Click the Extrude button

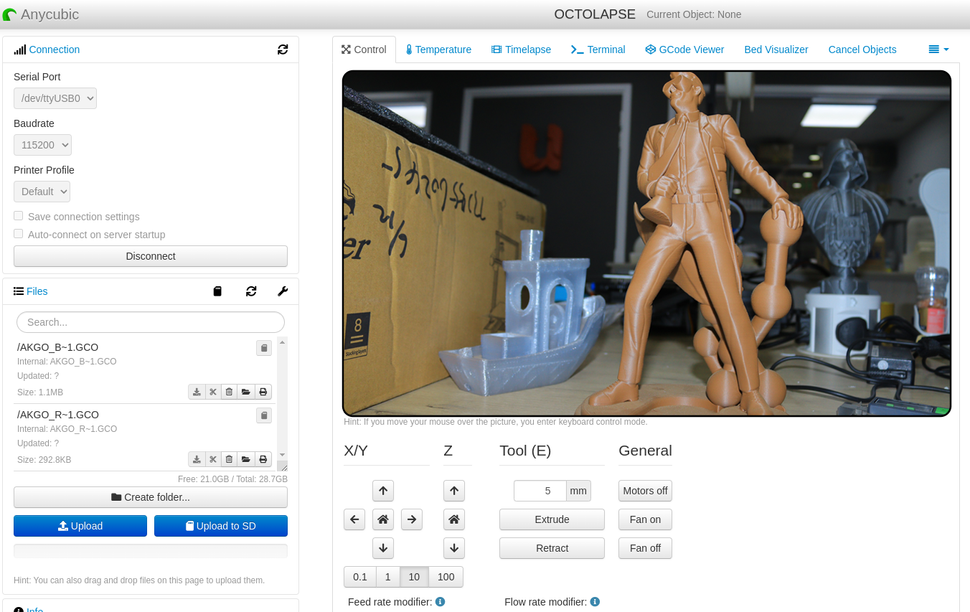pos(551,519)
